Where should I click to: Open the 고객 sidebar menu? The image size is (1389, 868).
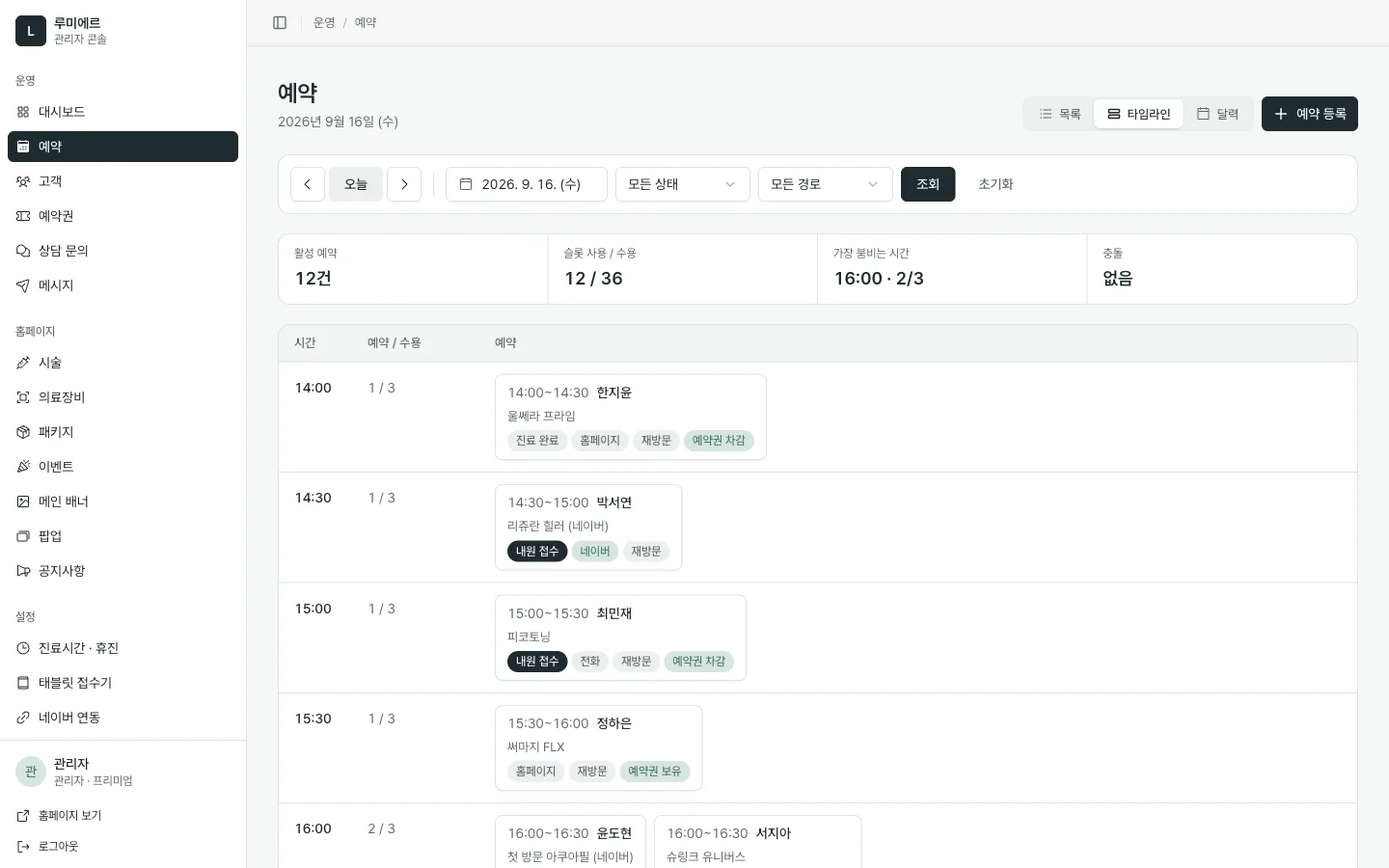pos(123,181)
